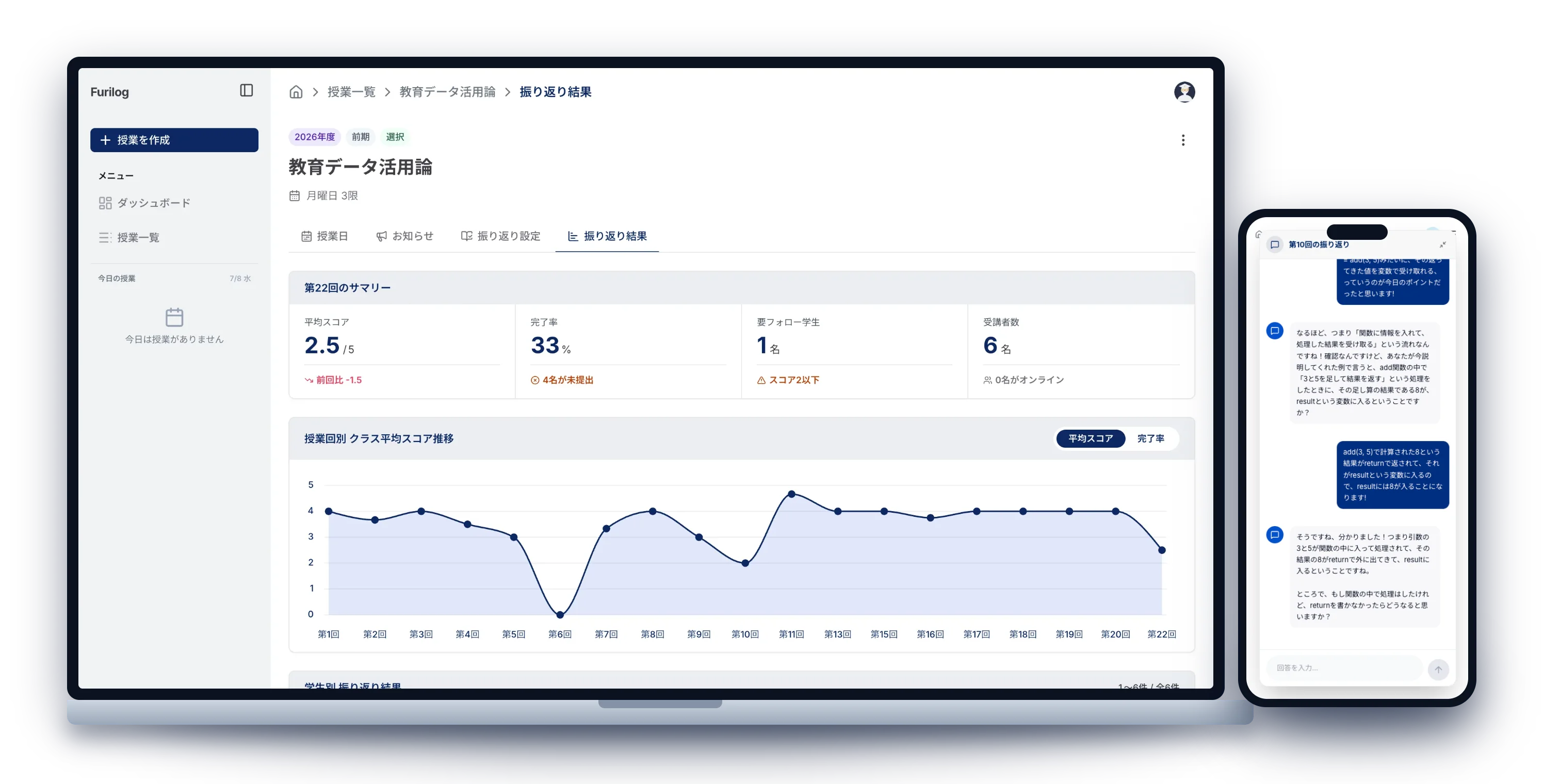Click the first bot chat avatar icon
This screenshot has width=1560, height=784.
tap(1275, 331)
